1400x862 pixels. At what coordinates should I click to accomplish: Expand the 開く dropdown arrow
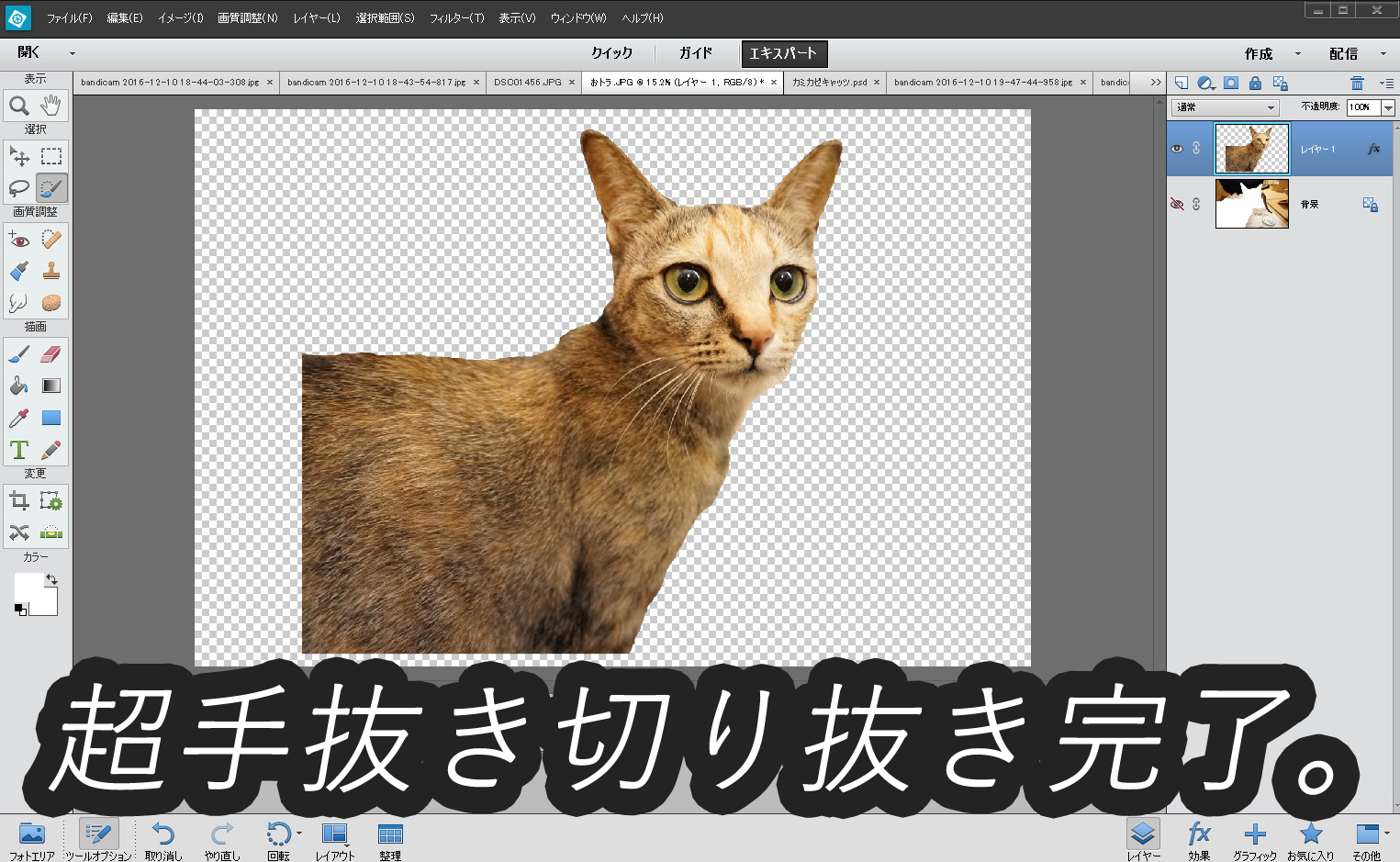coord(73,53)
